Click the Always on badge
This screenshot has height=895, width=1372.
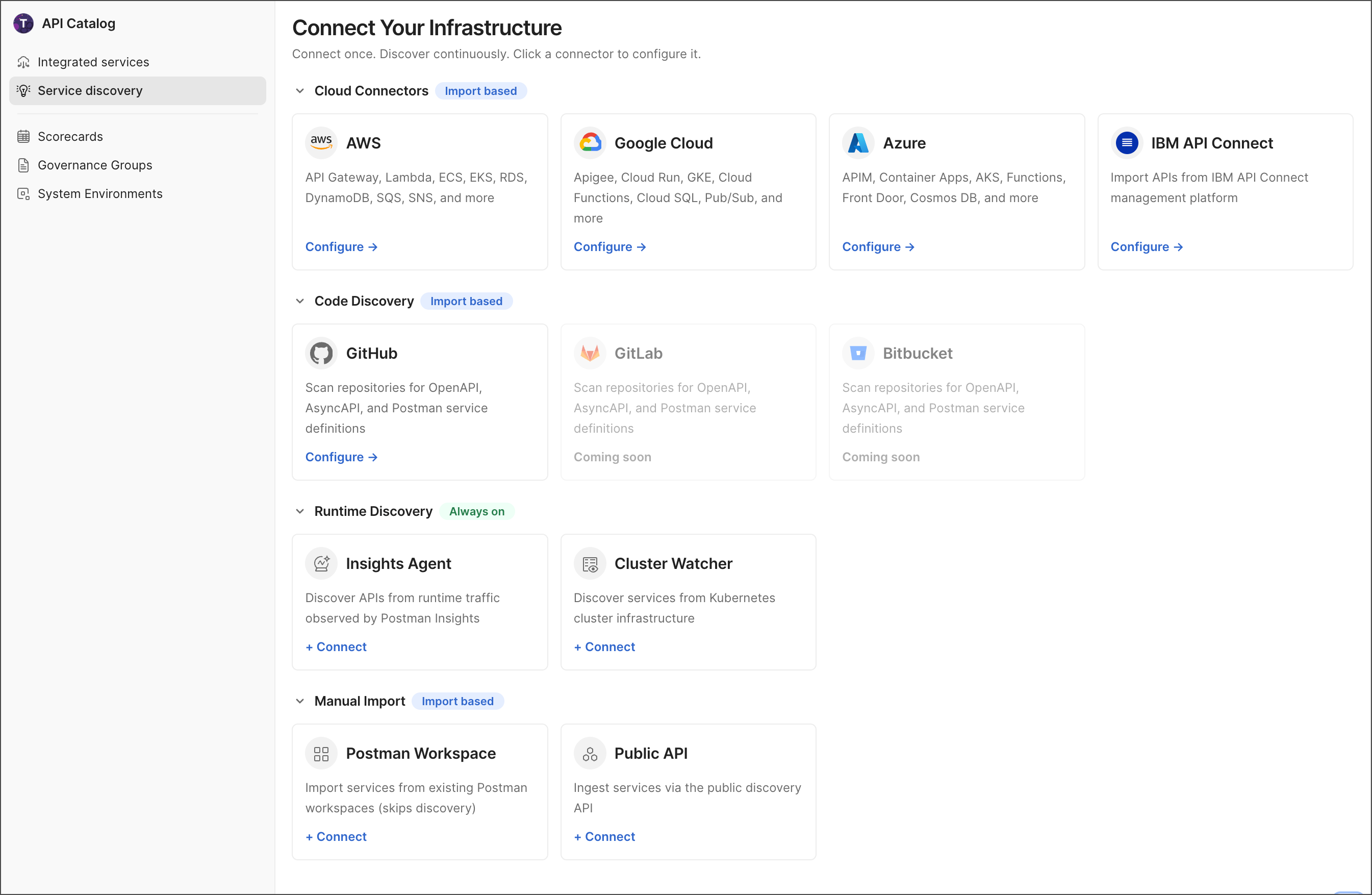(477, 511)
